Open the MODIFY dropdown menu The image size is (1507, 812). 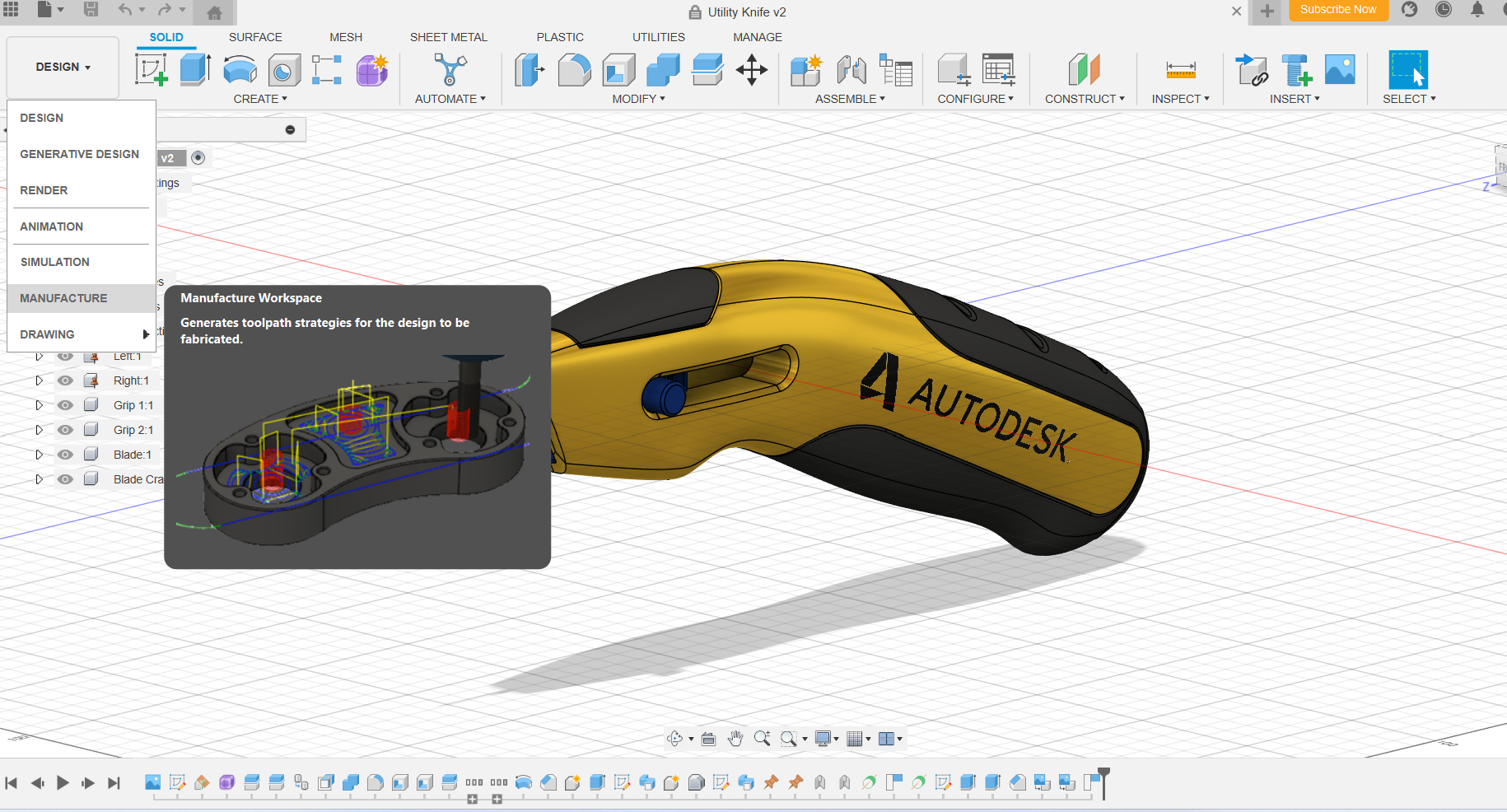point(638,99)
